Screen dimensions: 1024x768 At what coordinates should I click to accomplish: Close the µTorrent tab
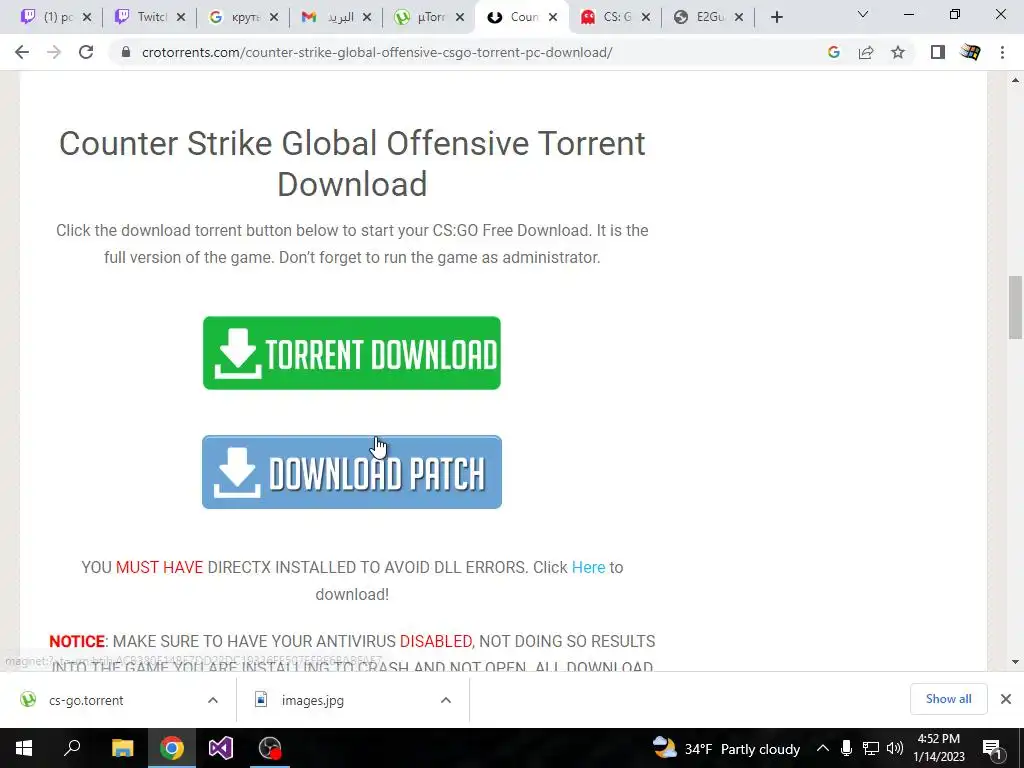(460, 17)
